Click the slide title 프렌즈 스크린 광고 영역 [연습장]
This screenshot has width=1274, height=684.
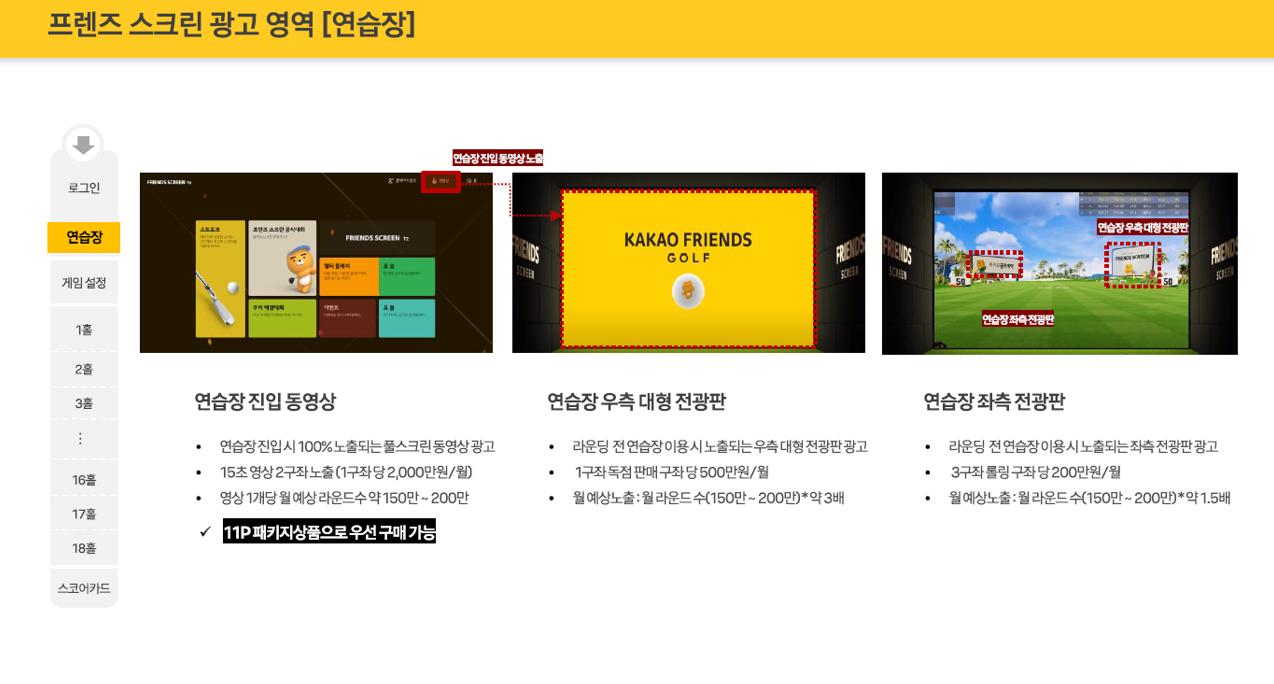pos(231,24)
